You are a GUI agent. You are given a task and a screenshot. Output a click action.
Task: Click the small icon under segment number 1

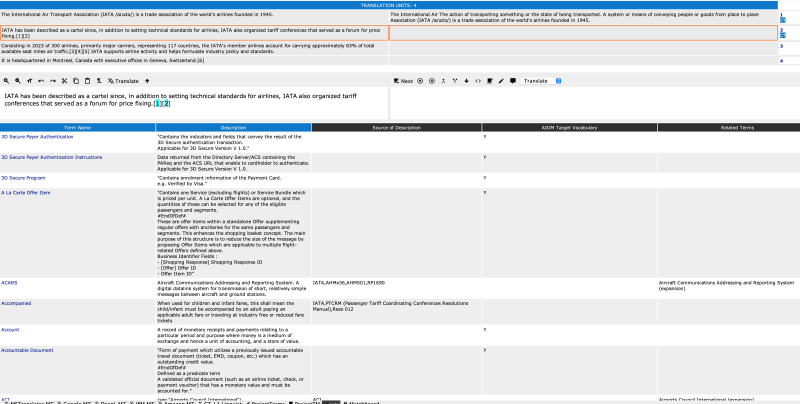tap(783, 20)
